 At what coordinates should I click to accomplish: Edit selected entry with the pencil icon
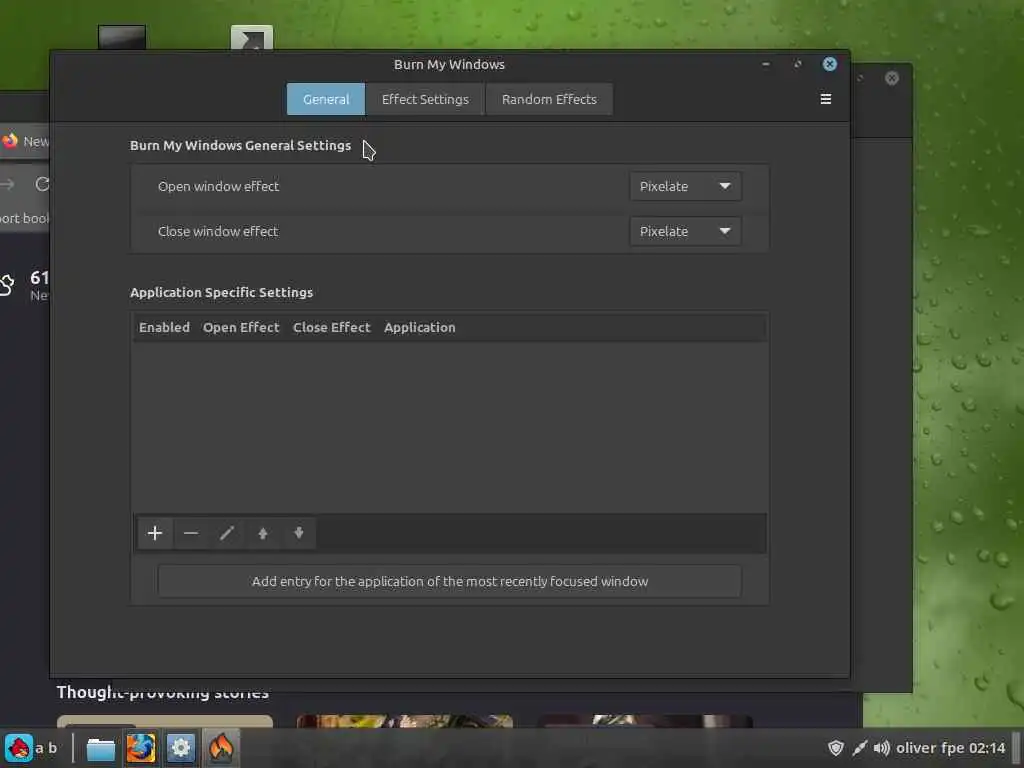coord(227,533)
